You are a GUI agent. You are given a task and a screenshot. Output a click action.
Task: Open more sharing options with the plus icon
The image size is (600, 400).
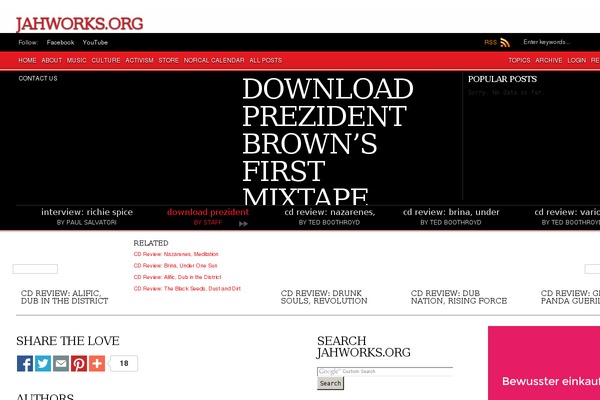point(97,363)
